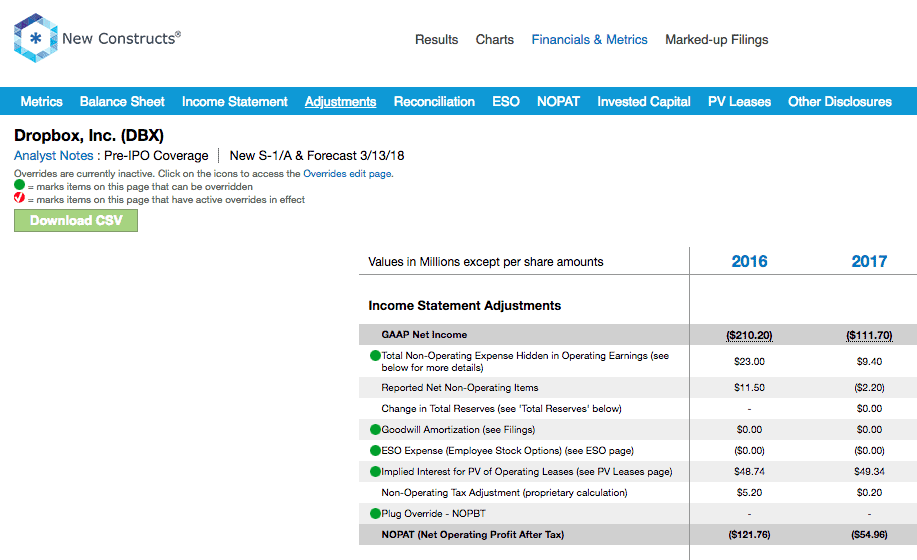This screenshot has height=560, width=917.
Task: Click the New Constructs brand name text
Action: tap(122, 39)
